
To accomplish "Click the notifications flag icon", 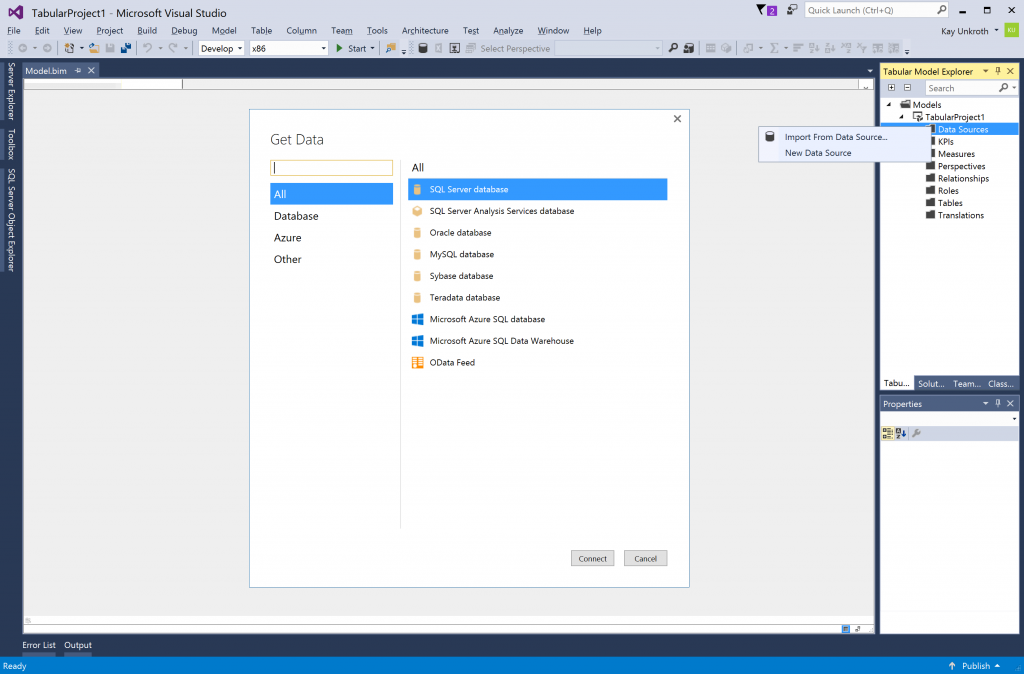I will click(766, 10).
